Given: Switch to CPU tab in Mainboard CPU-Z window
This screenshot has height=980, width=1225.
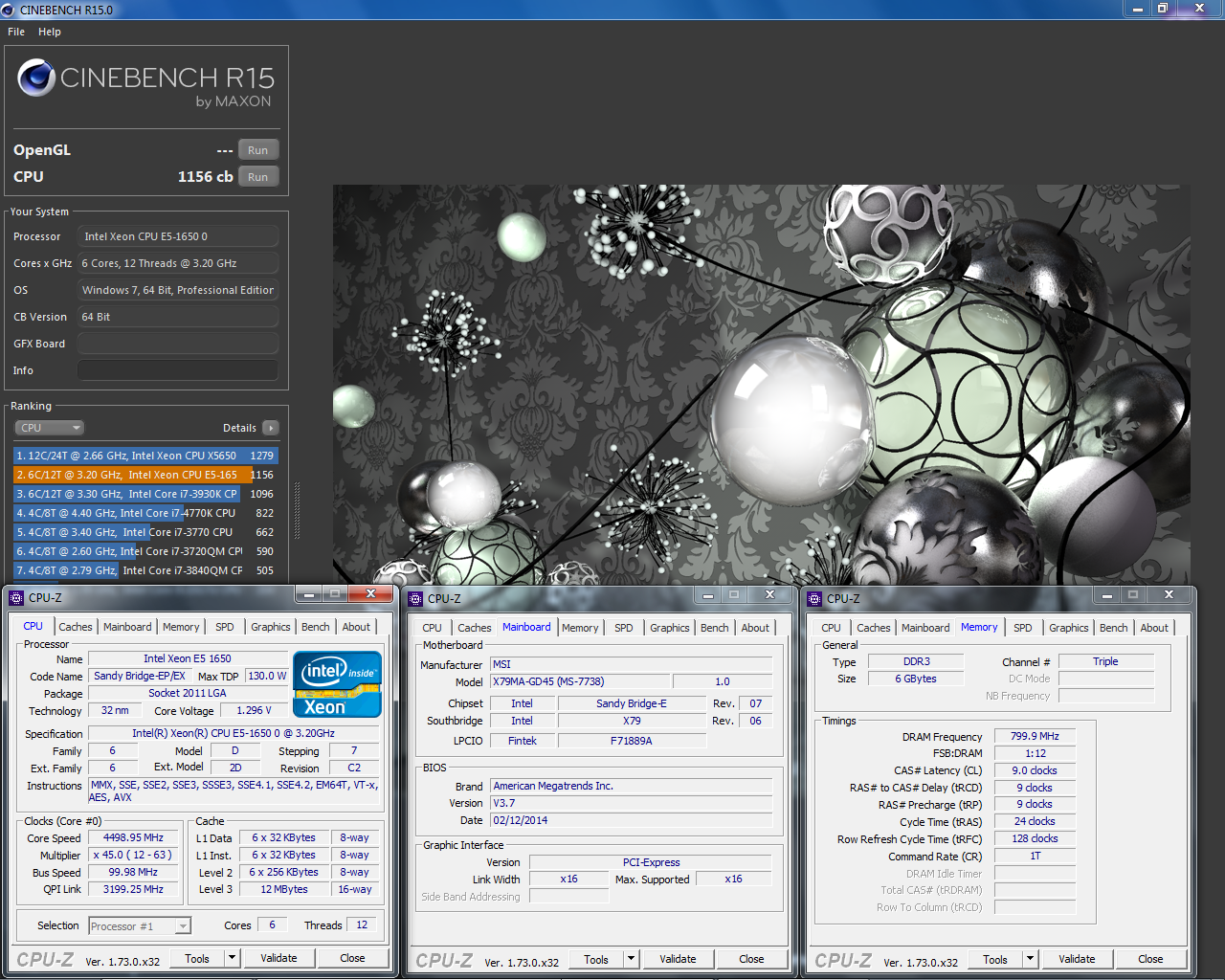Looking at the screenshot, I should click(x=433, y=628).
